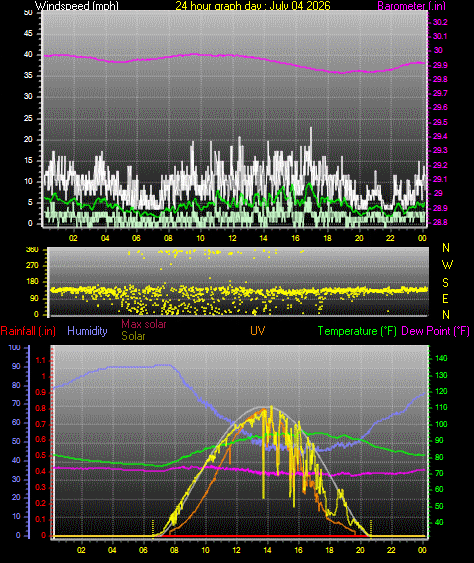Select the 29.9 barometer scale value
Image resolution: width=474 pixels, height=563 pixels.
tap(440, 65)
